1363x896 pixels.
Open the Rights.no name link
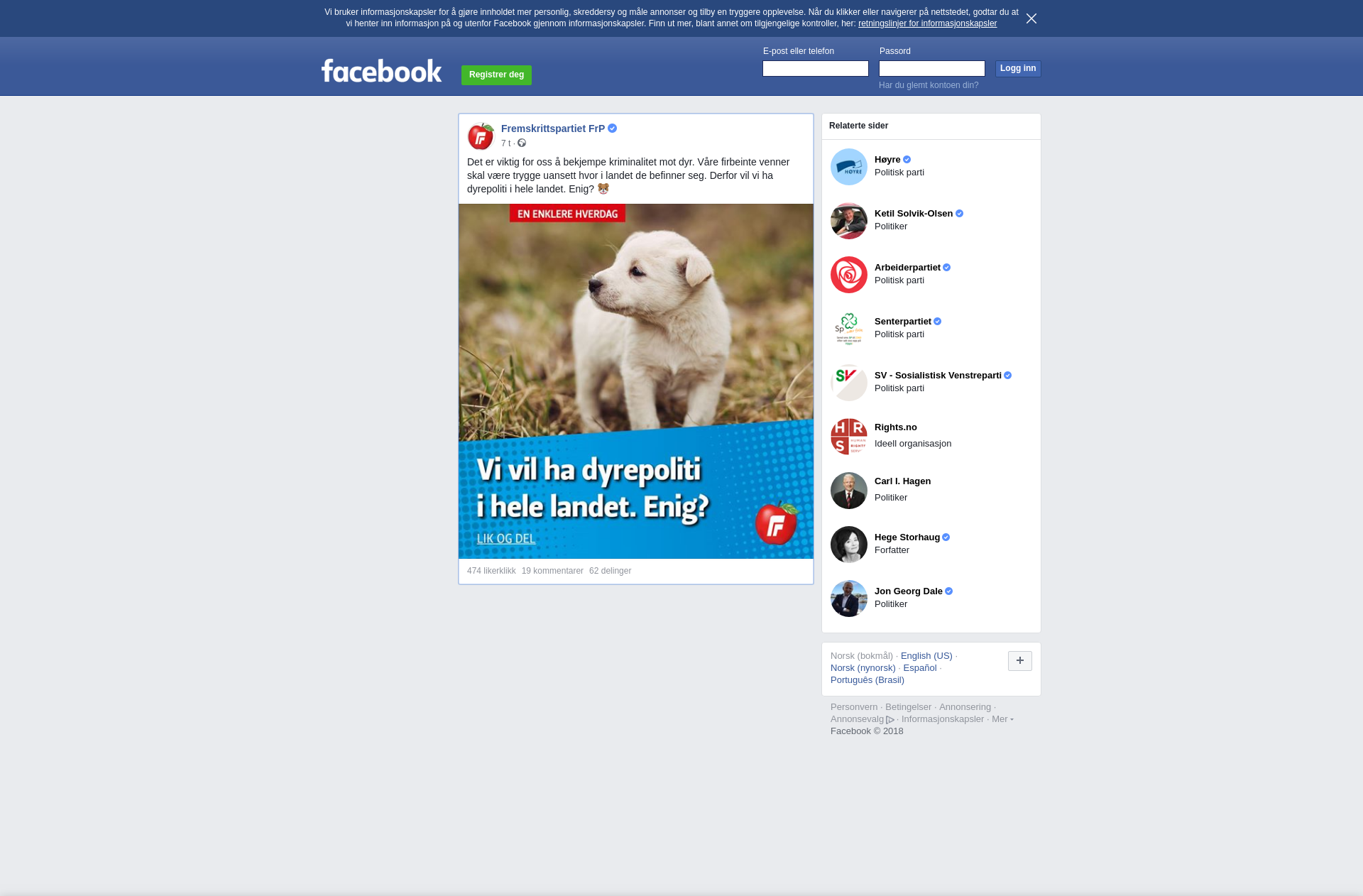coord(896,427)
